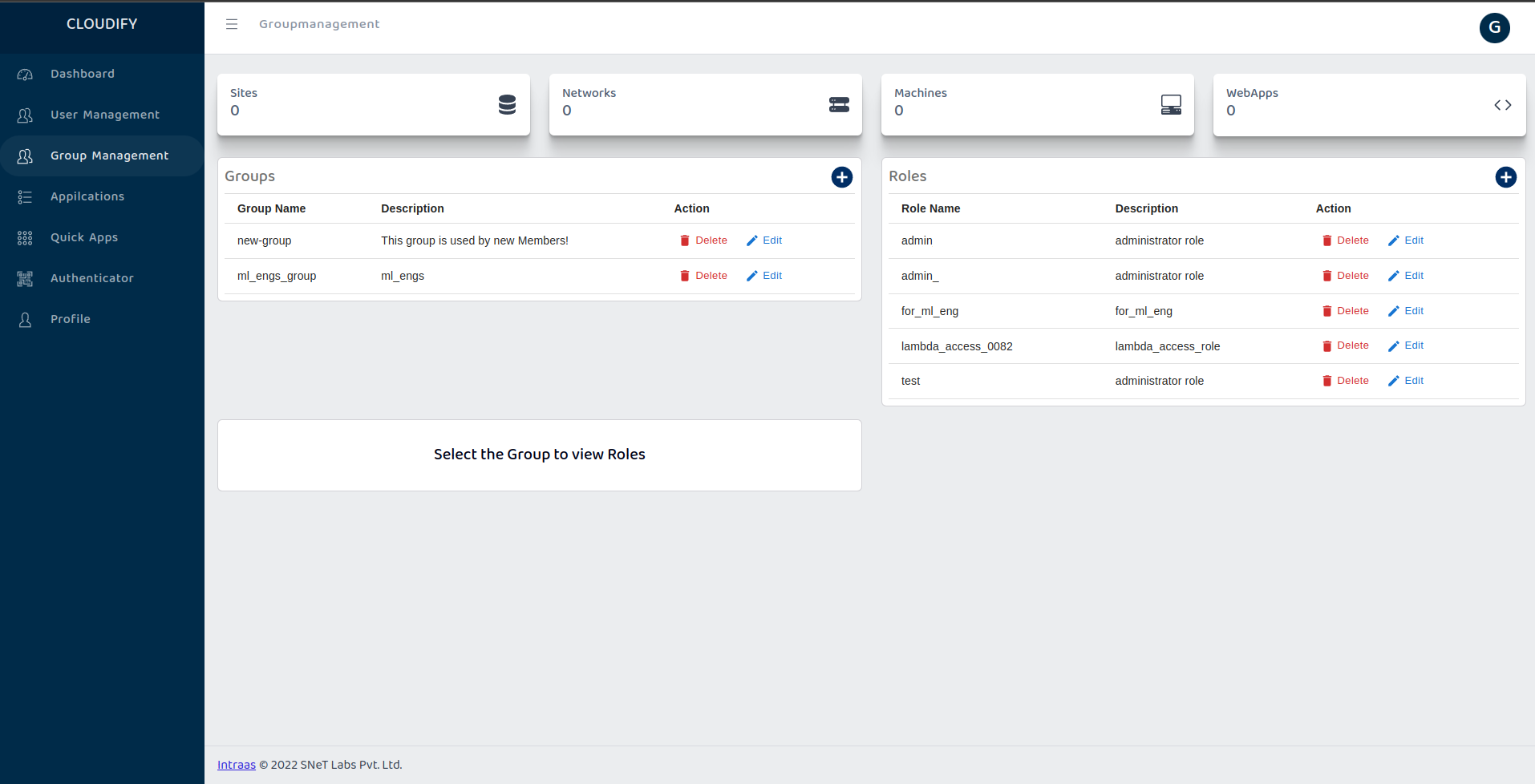Image resolution: width=1535 pixels, height=784 pixels.
Task: Click the test role name
Action: tap(910, 381)
